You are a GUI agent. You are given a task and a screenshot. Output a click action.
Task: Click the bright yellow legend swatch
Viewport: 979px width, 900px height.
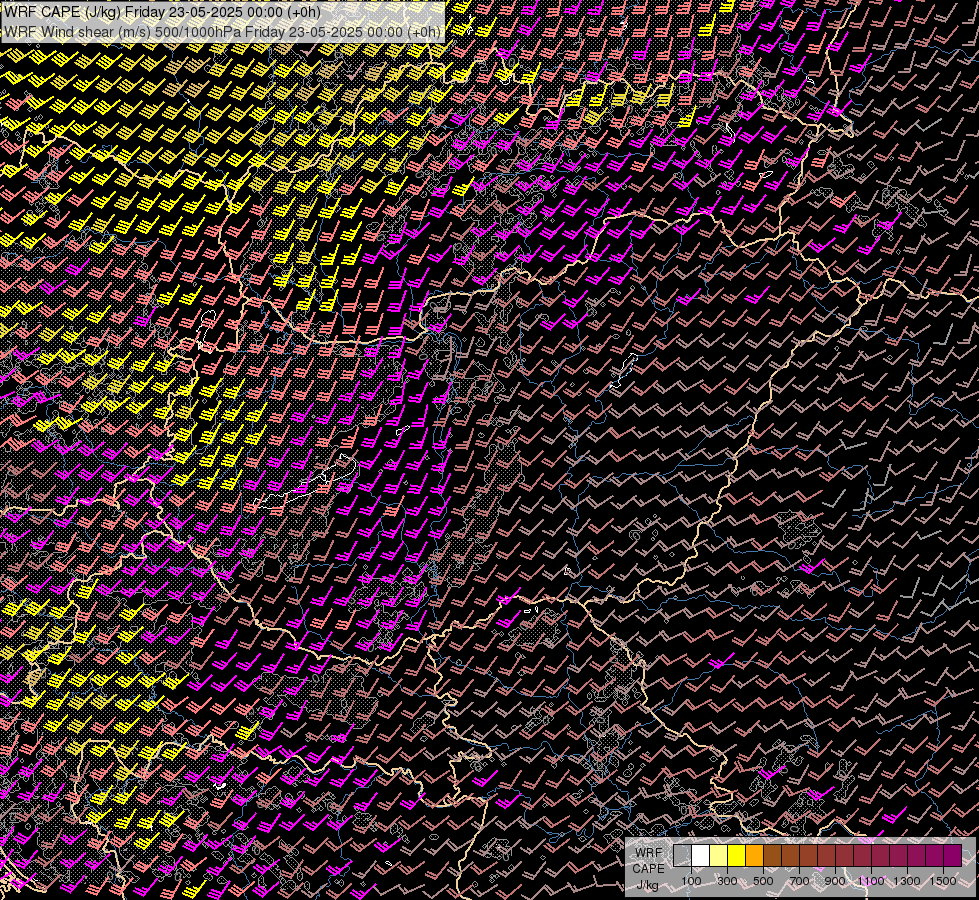[737, 855]
